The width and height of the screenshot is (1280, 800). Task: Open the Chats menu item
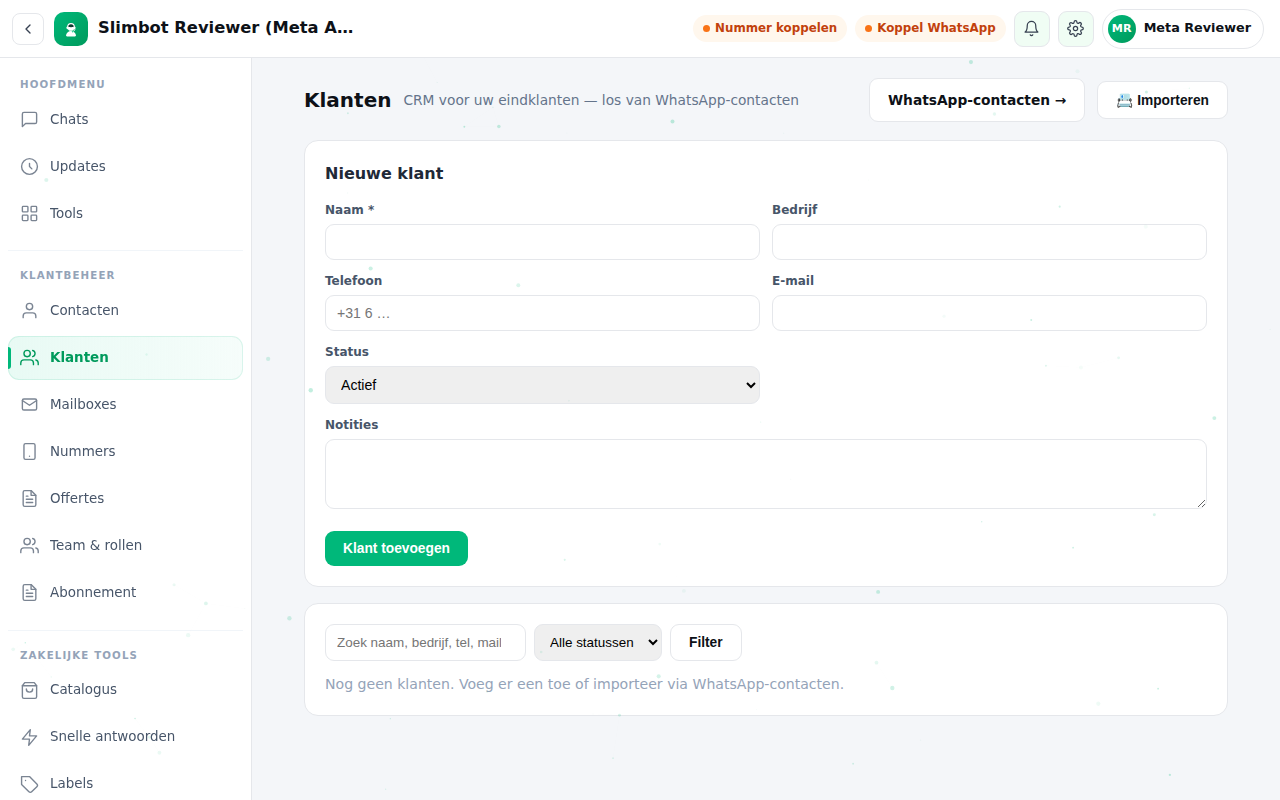(125, 119)
